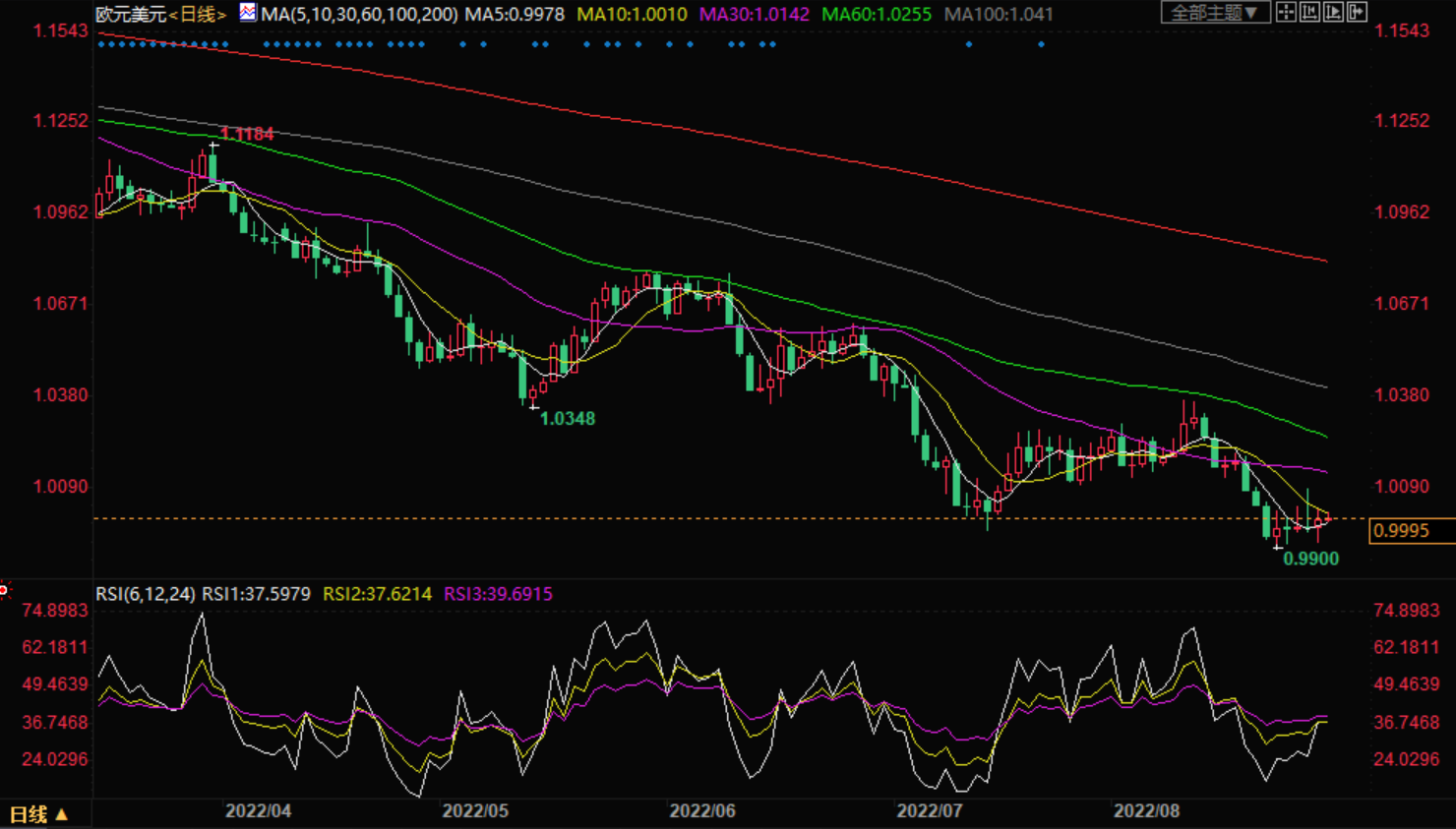Click the red marker at RSI panel edge
Viewport: 1456px width, 829px height.
(x=4, y=590)
